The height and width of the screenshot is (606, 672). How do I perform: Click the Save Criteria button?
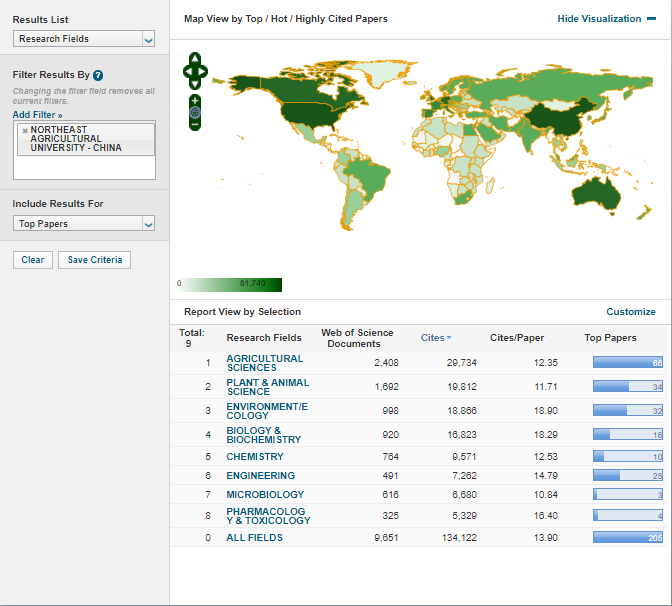(x=94, y=260)
